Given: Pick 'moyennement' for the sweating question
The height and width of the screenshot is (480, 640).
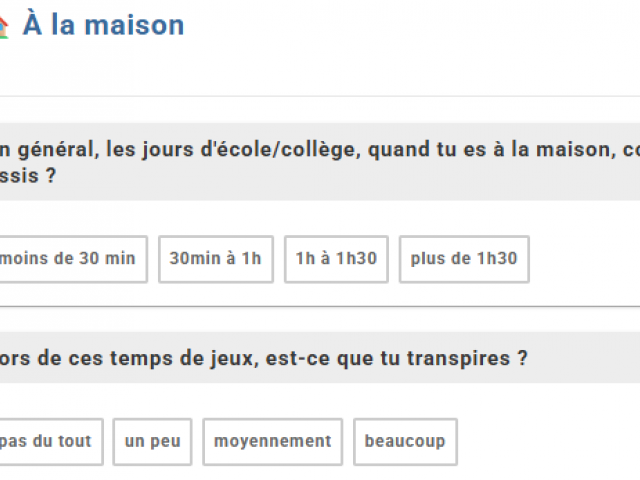Looking at the screenshot, I should (x=272, y=442).
